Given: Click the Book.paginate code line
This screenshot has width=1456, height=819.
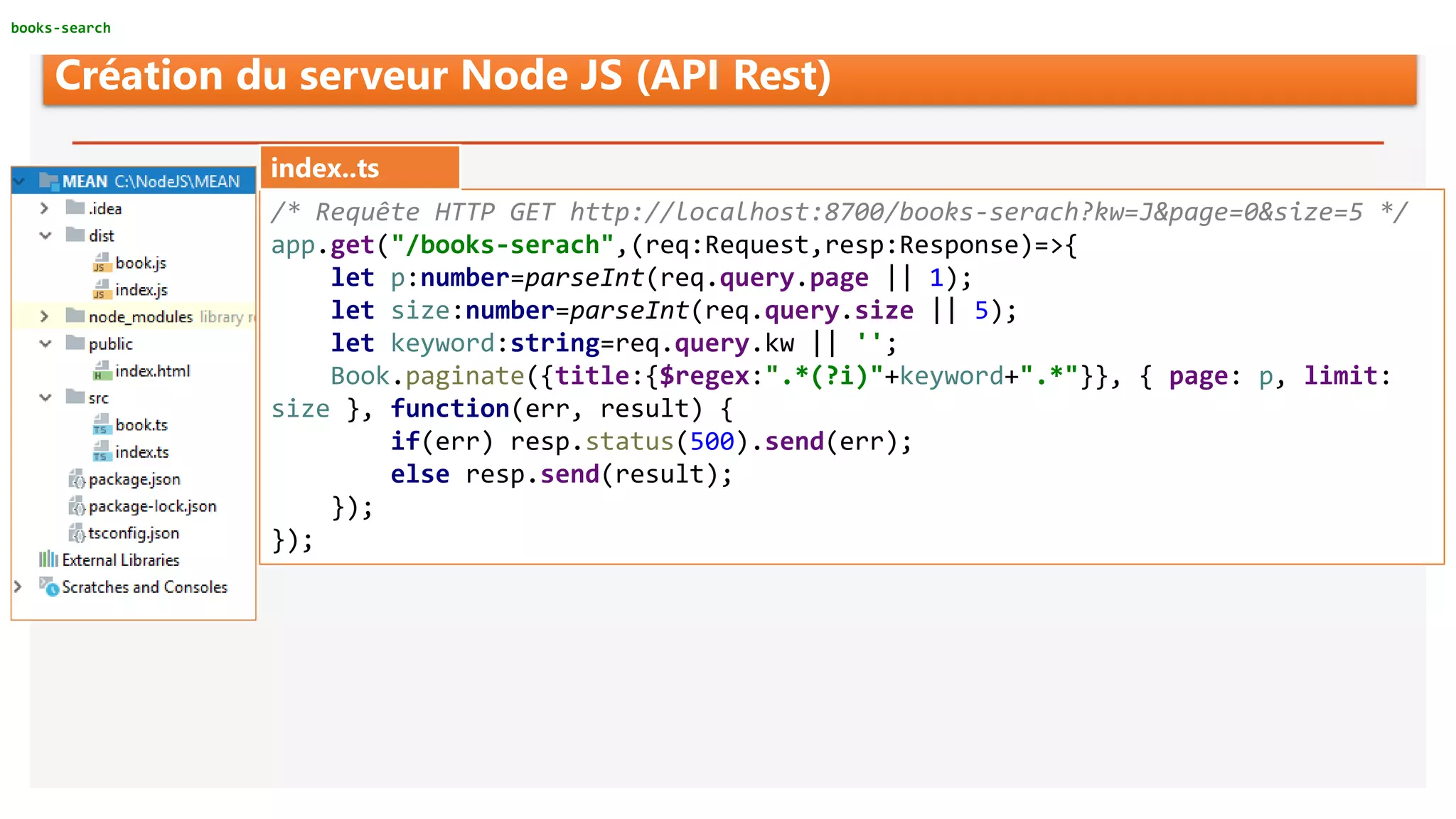Looking at the screenshot, I should tap(861, 376).
